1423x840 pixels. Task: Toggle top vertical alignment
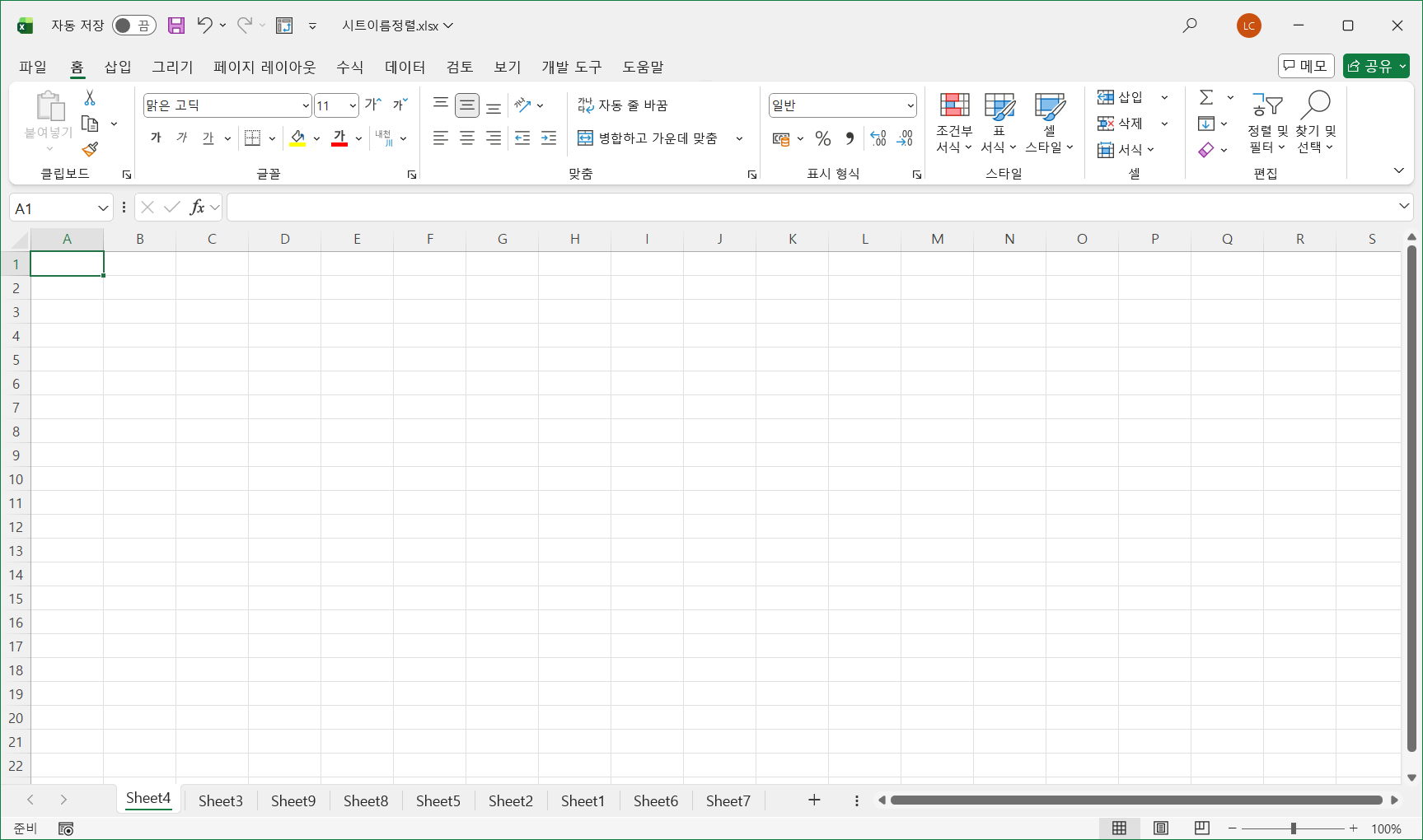441,105
